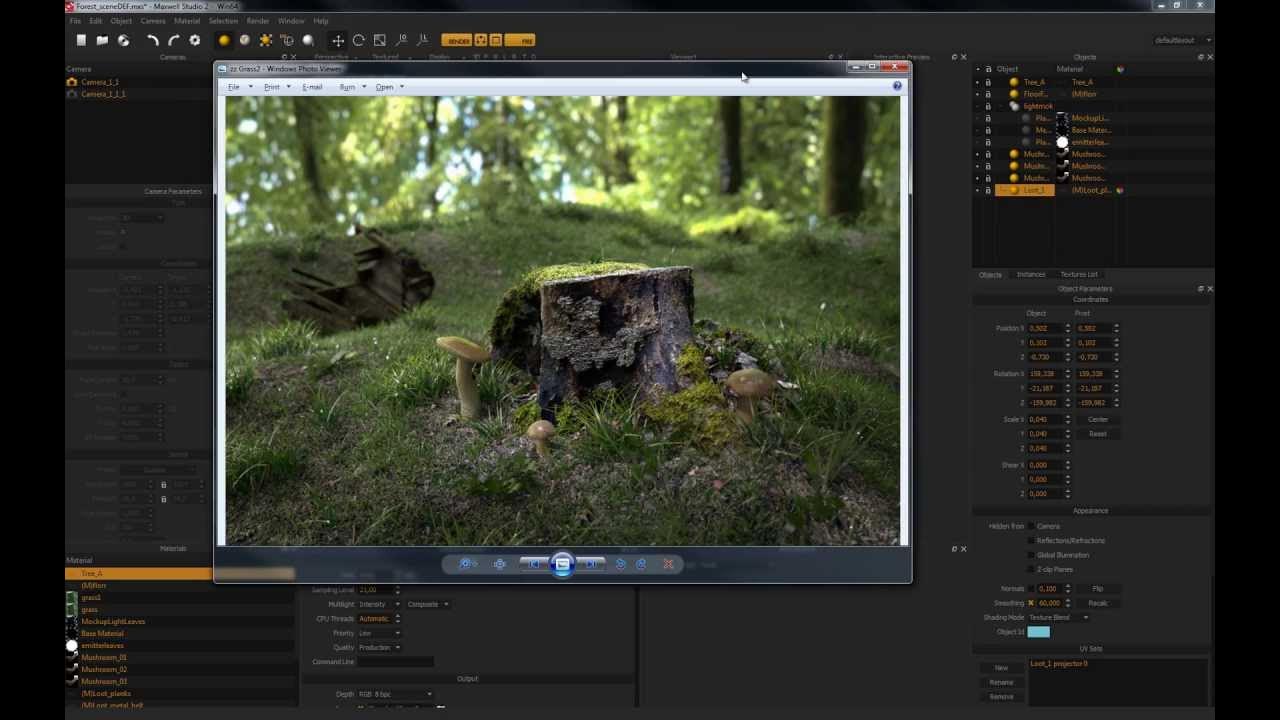Open Photo Viewer help question icon
The image size is (1280, 720).
[897, 86]
